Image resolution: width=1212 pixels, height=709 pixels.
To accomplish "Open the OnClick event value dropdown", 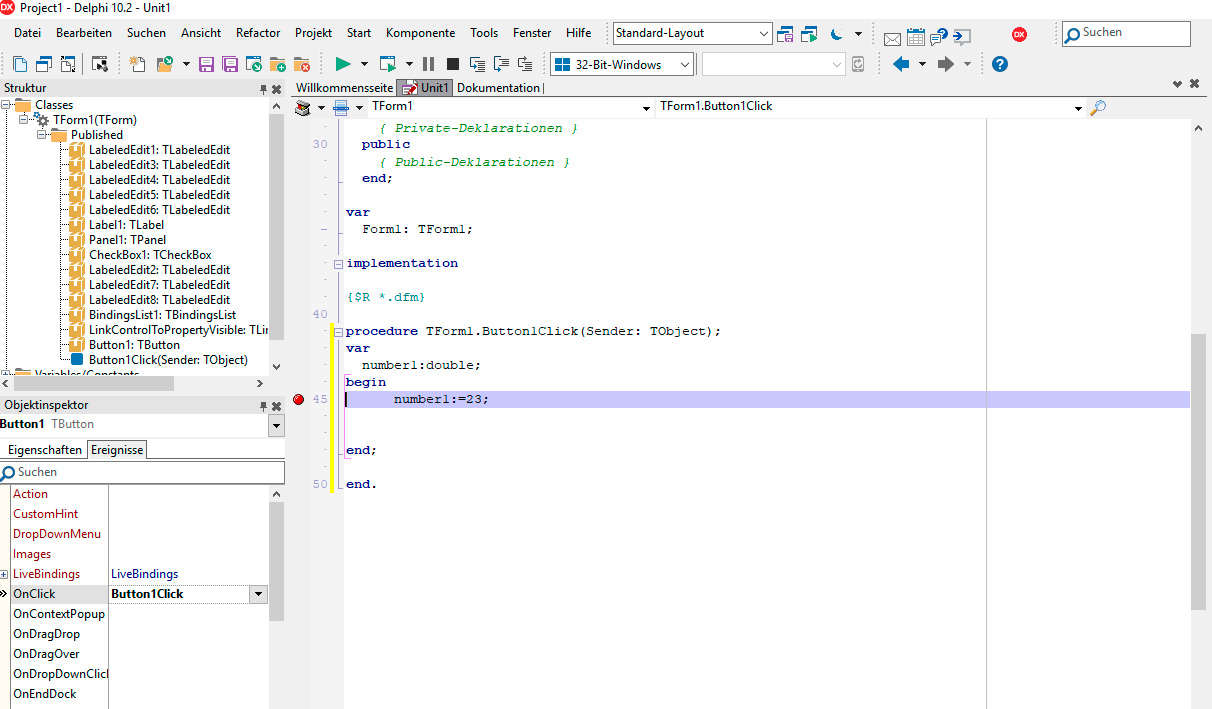I will click(x=258, y=594).
